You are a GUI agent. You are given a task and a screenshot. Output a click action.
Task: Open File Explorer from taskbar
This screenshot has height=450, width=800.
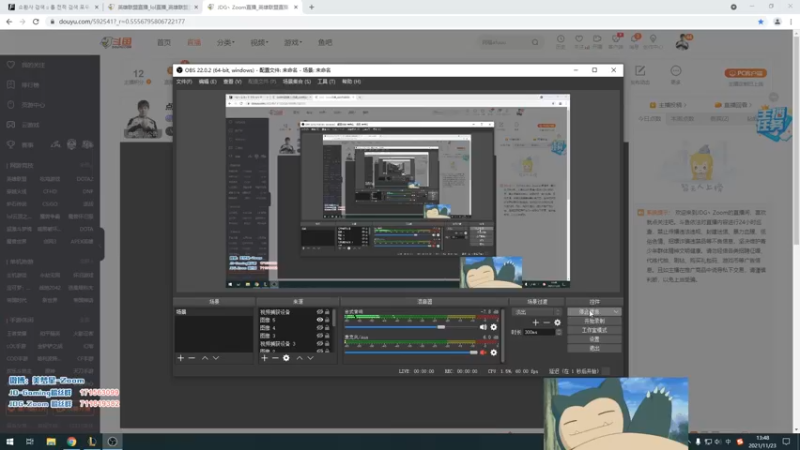(51, 441)
